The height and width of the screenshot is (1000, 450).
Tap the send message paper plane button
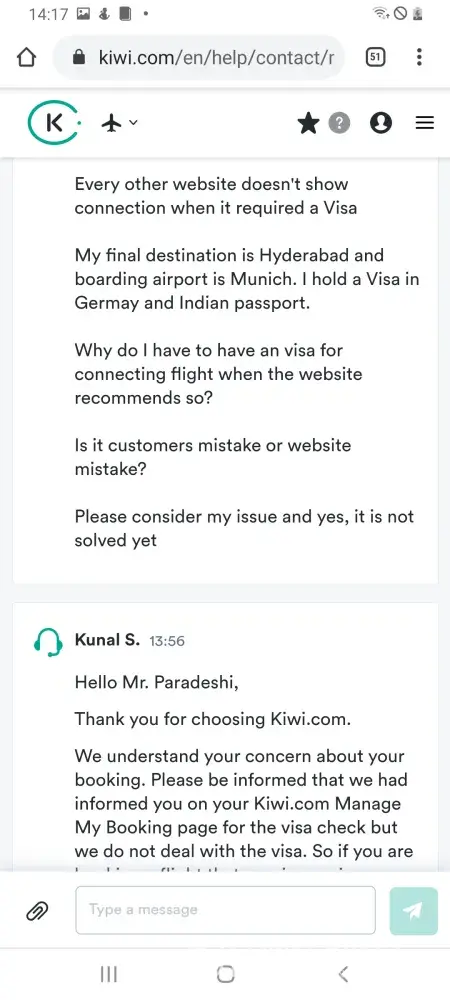(x=414, y=911)
